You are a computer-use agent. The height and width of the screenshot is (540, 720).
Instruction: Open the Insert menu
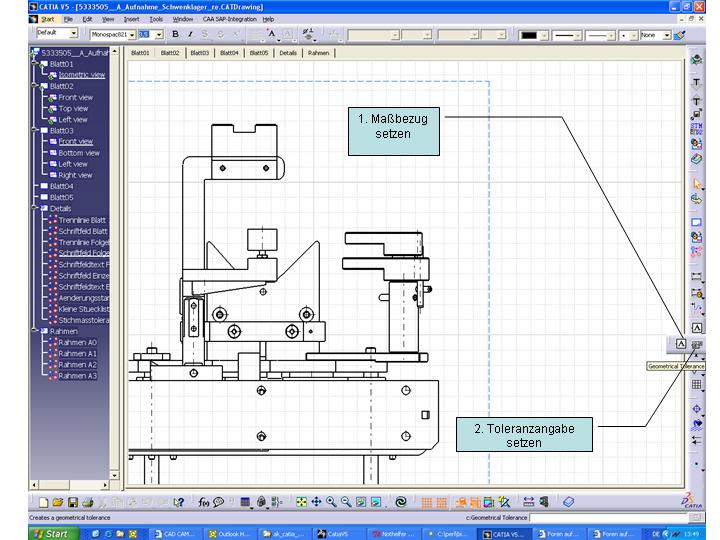pos(131,19)
